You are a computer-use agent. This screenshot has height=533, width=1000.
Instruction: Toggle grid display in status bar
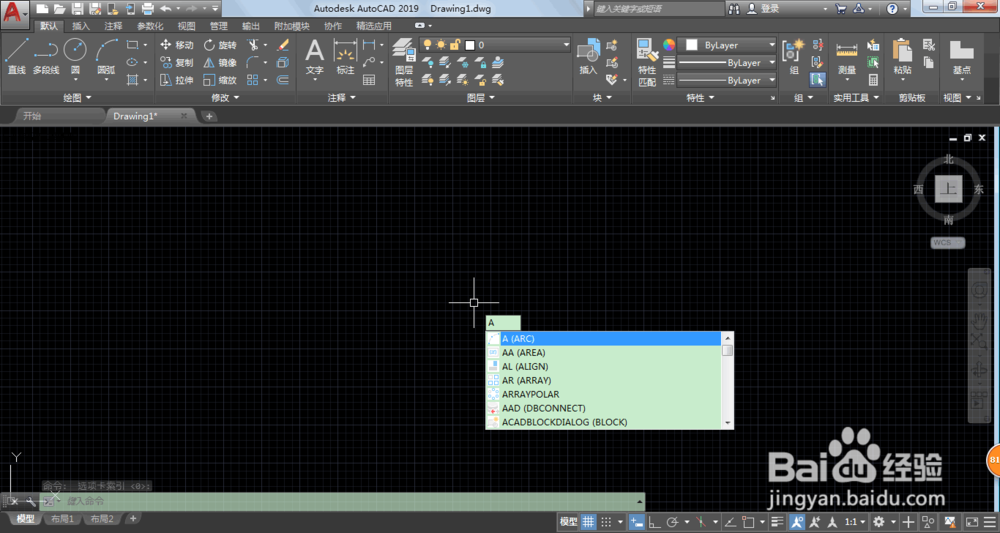588,522
